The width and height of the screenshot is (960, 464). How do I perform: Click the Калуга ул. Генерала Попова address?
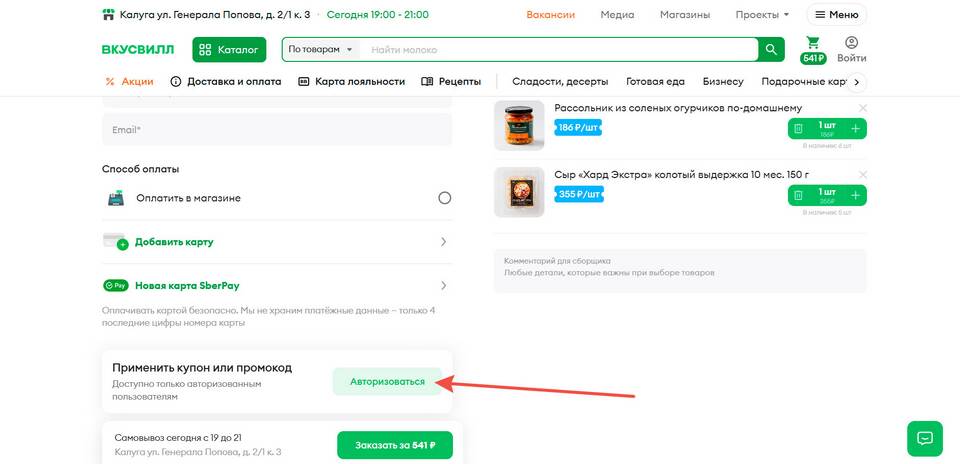[215, 15]
